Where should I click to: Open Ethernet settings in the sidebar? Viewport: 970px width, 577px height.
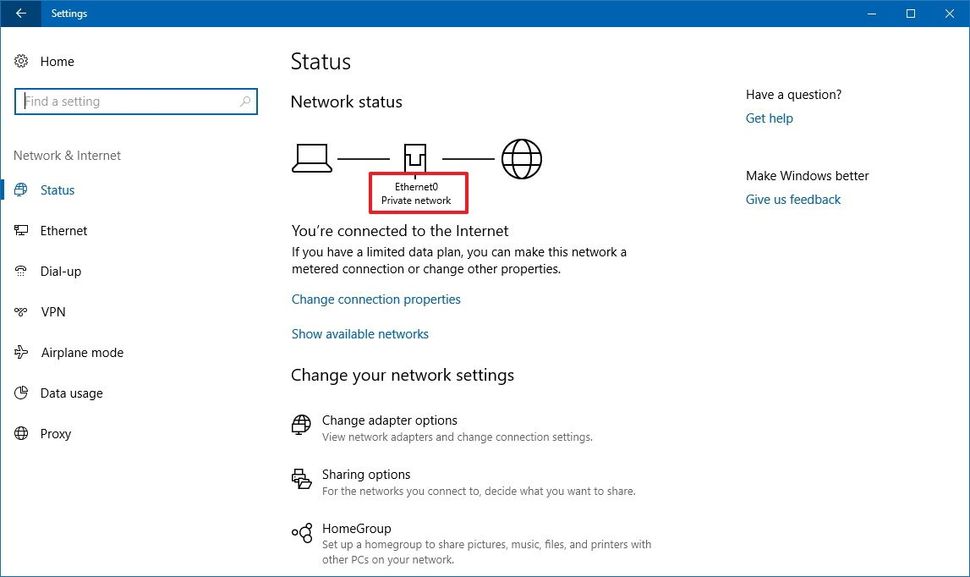pyautogui.click(x=63, y=230)
